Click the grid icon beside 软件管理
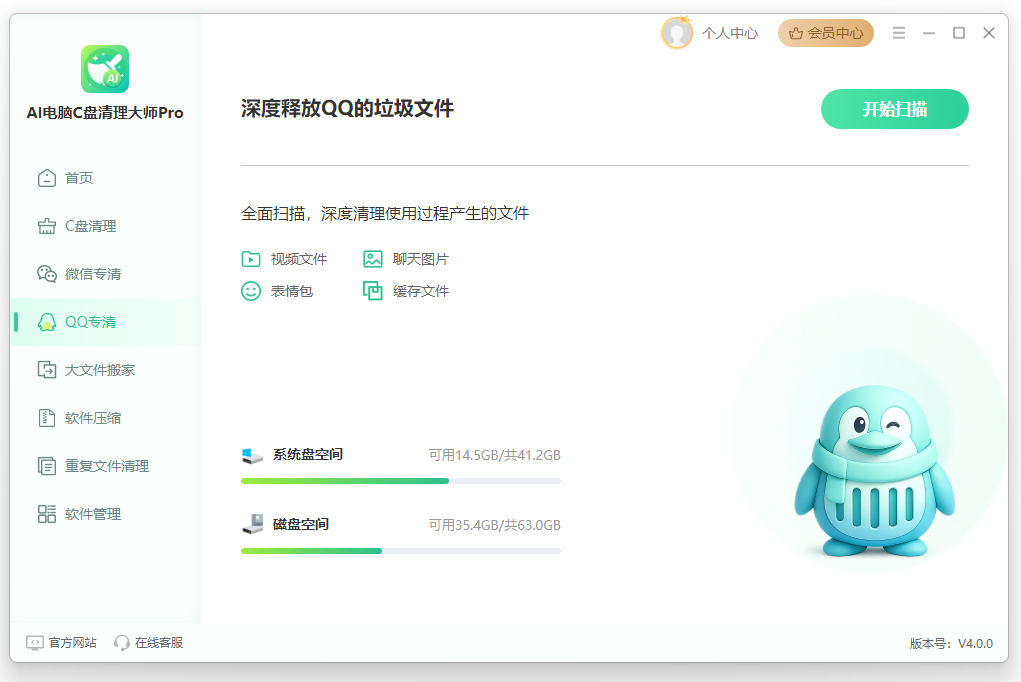Viewport: 1021px width, 682px height. point(47,514)
